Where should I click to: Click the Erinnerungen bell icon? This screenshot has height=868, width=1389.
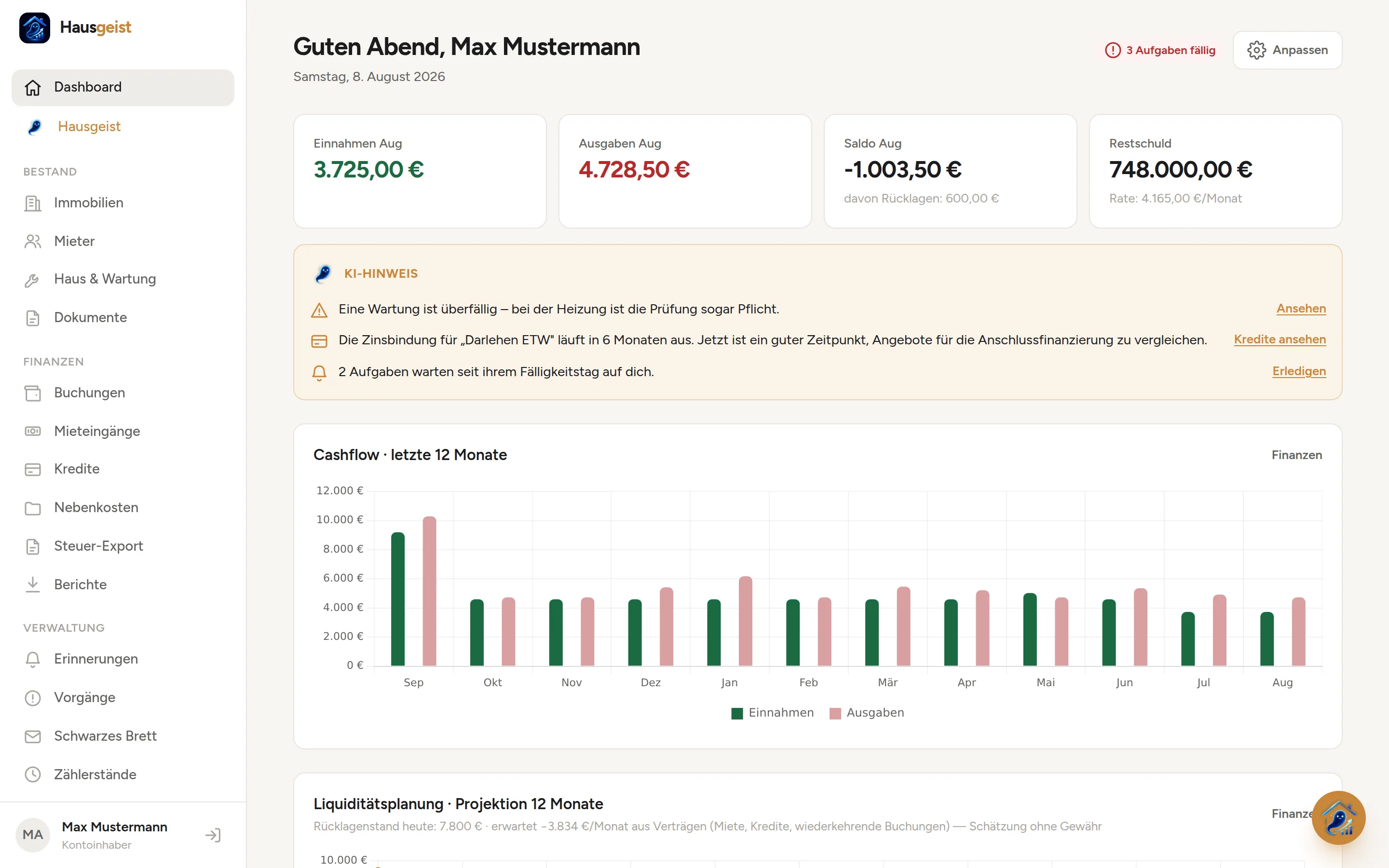point(33,659)
